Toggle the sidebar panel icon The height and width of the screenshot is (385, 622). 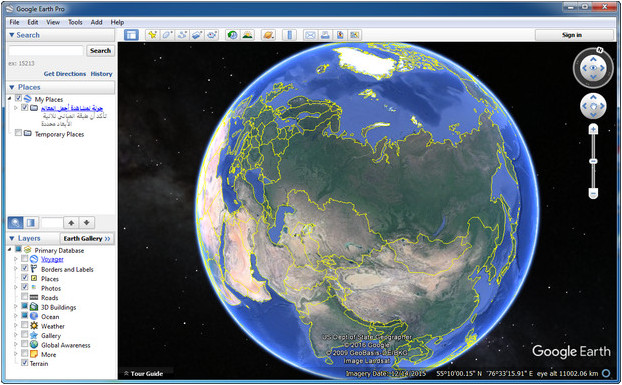(x=131, y=35)
